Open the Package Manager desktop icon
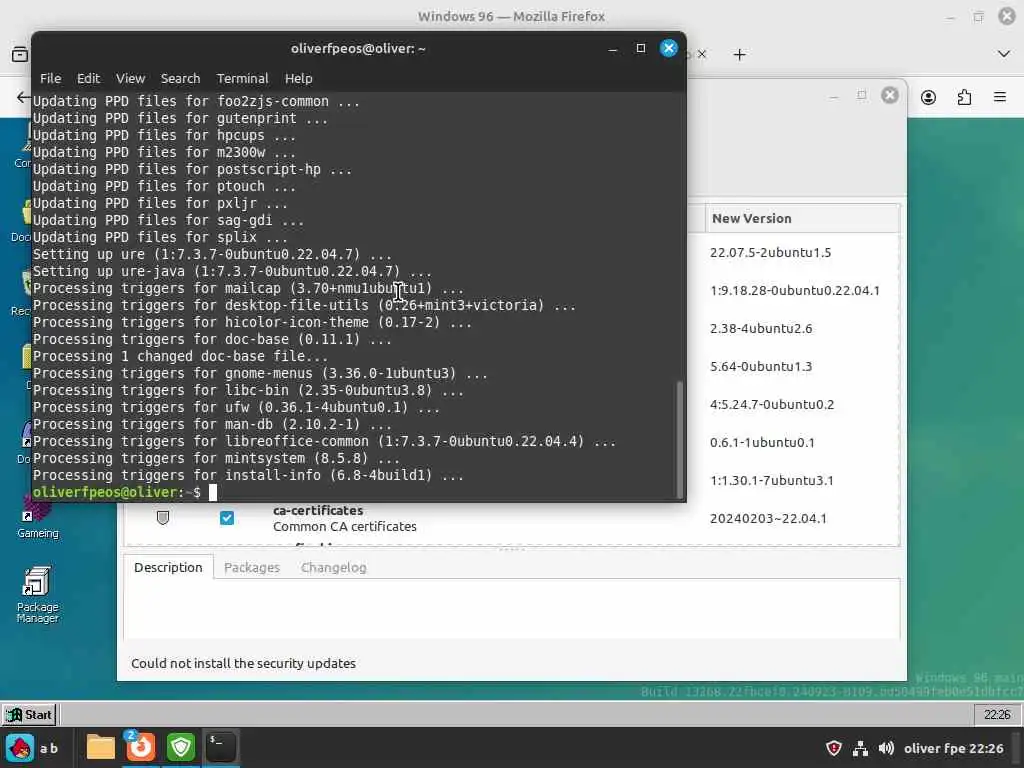 tap(37, 594)
